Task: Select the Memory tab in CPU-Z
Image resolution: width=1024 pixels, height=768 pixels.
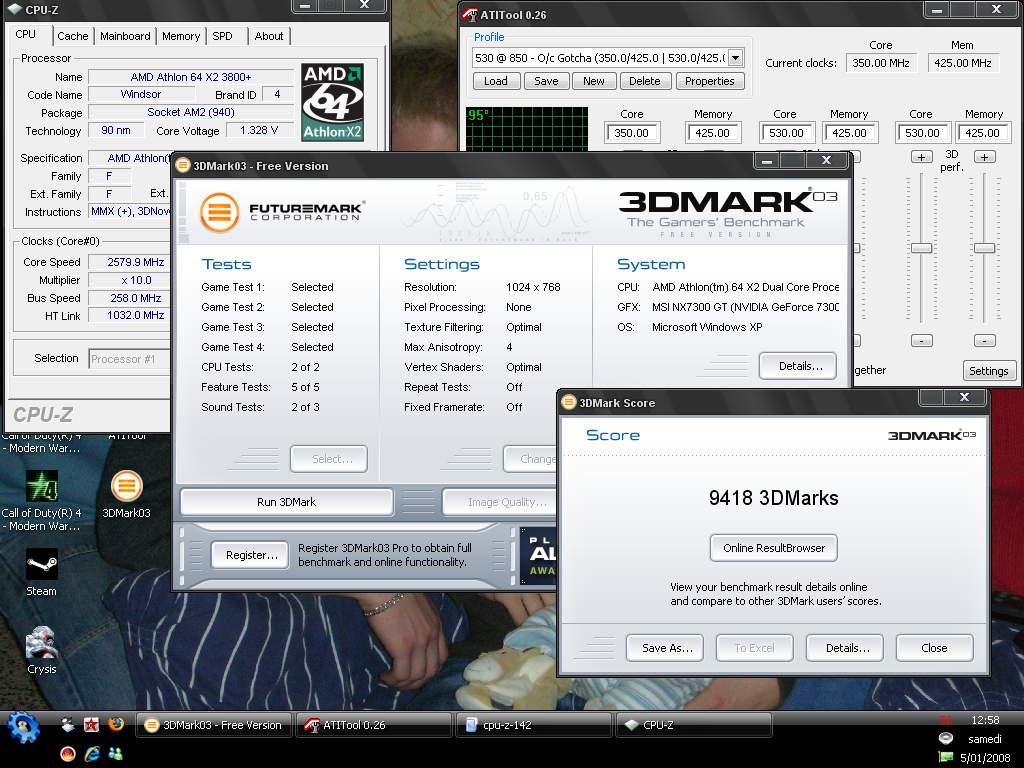Action: click(181, 36)
